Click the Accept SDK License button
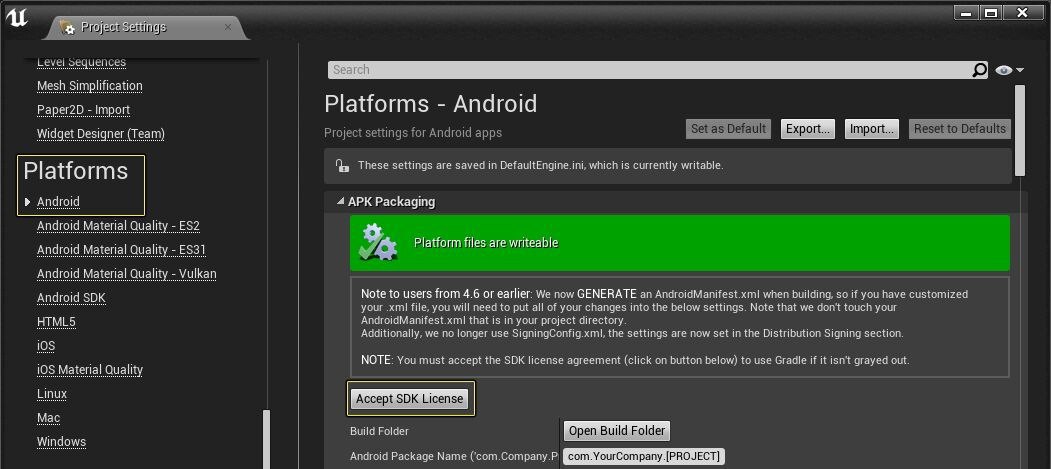This screenshot has width=1051, height=469. tap(410, 399)
